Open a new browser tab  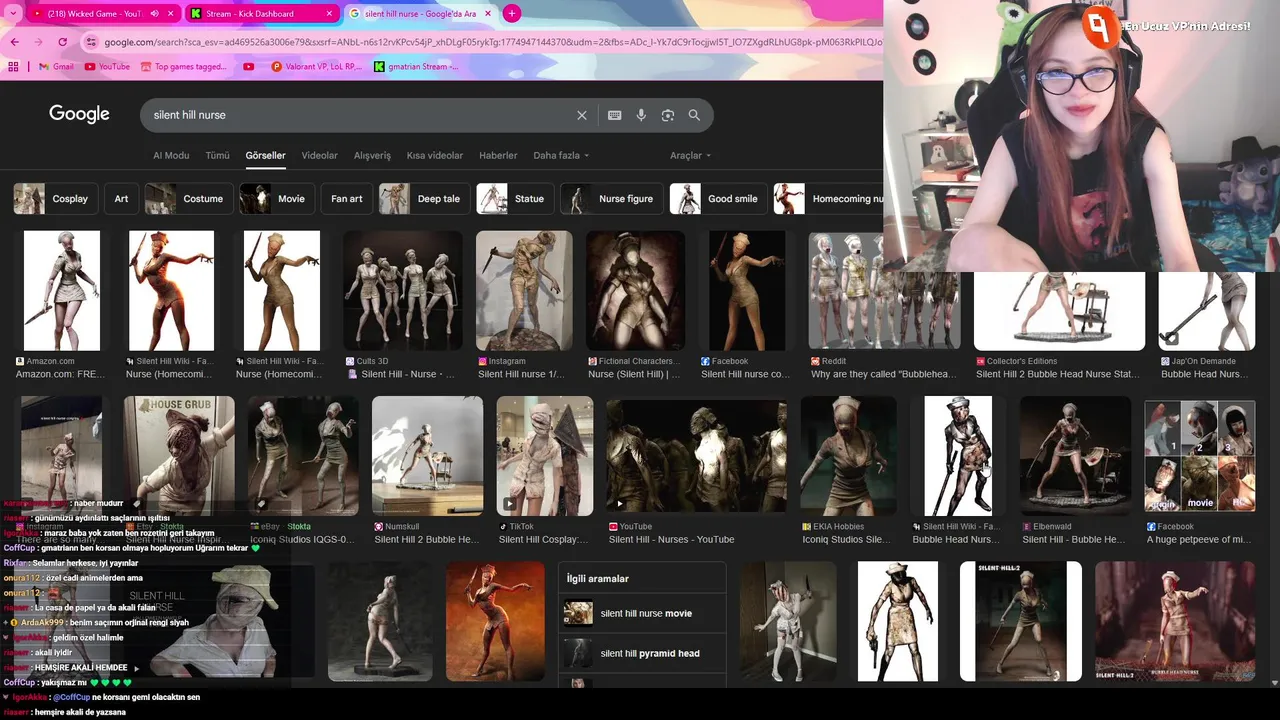pos(512,14)
